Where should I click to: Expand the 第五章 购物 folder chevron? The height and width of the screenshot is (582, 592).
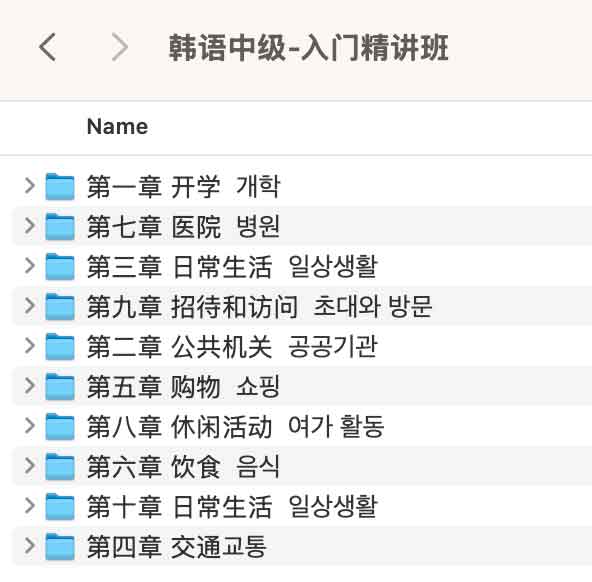(29, 386)
